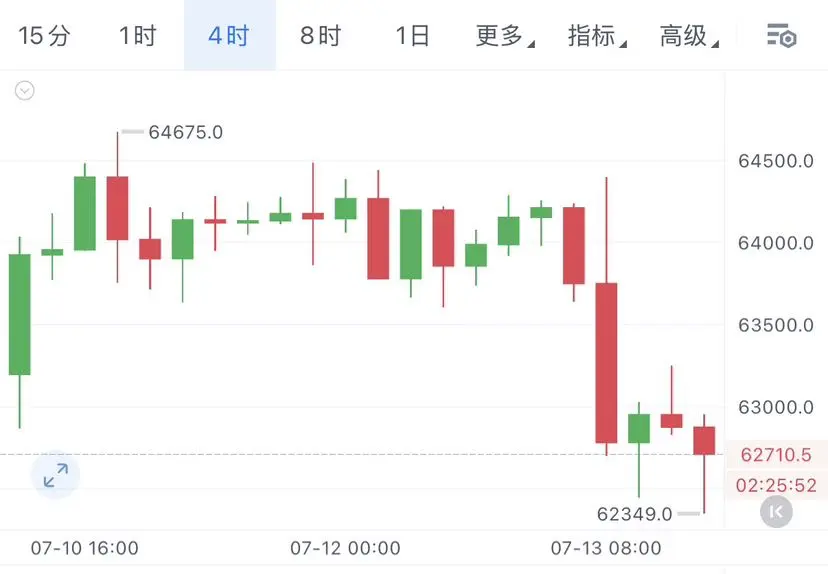
Task: Expand the 指标 indicators dropdown
Action: [x=597, y=36]
